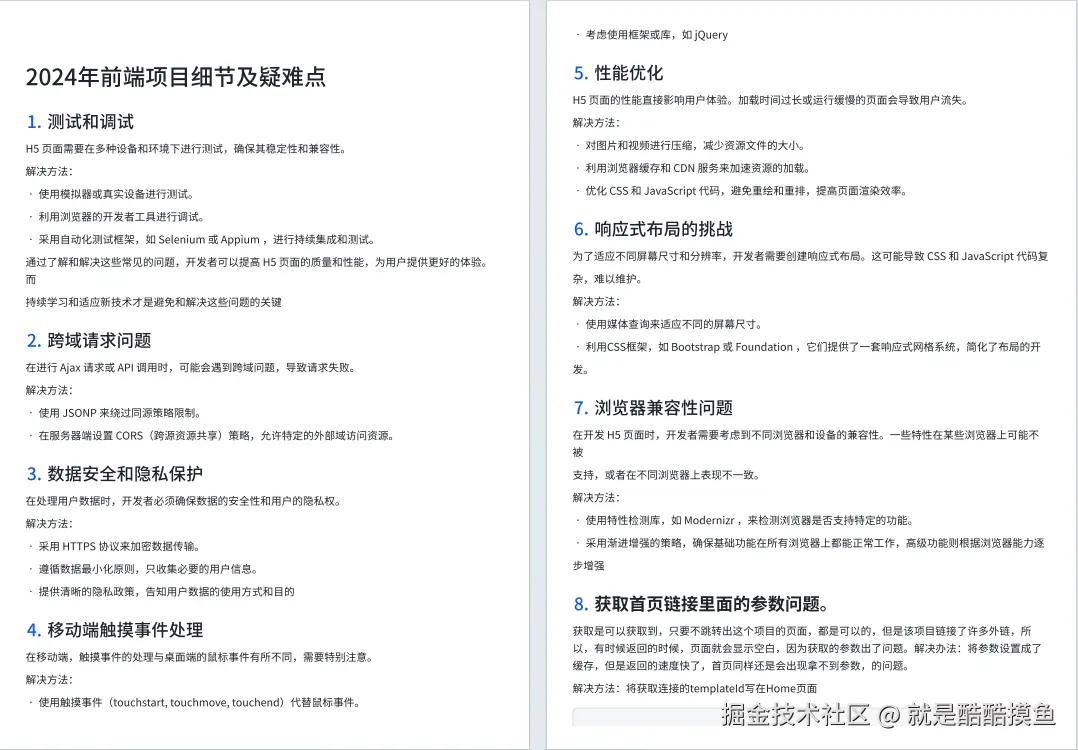Click sentence starting "H5 页面需要在多种设备和环境下进行测试"
The width and height of the screenshot is (1078, 750).
click(x=186, y=148)
